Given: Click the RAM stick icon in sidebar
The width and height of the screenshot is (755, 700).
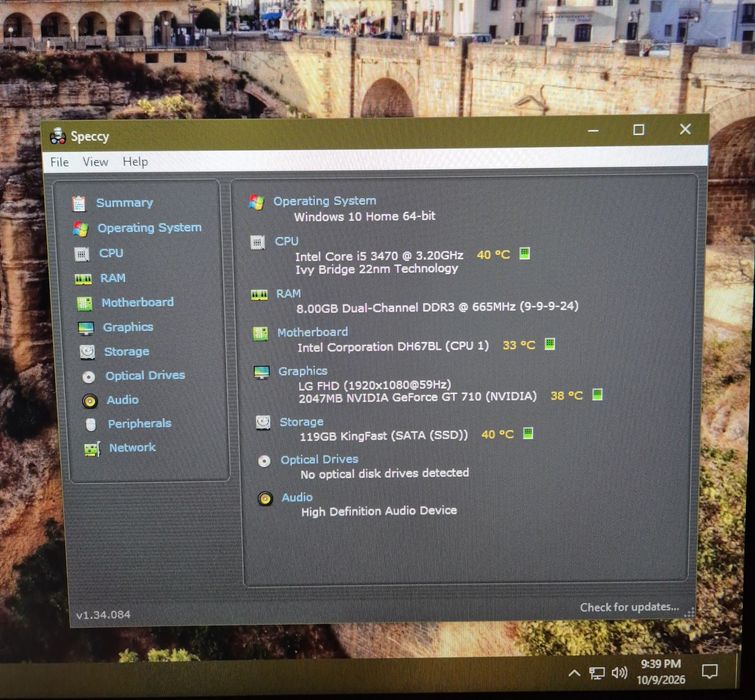Looking at the screenshot, I should pyautogui.click(x=83, y=279).
